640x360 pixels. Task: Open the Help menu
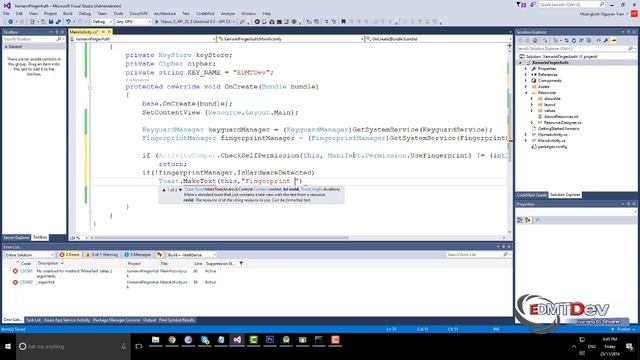point(267,13)
